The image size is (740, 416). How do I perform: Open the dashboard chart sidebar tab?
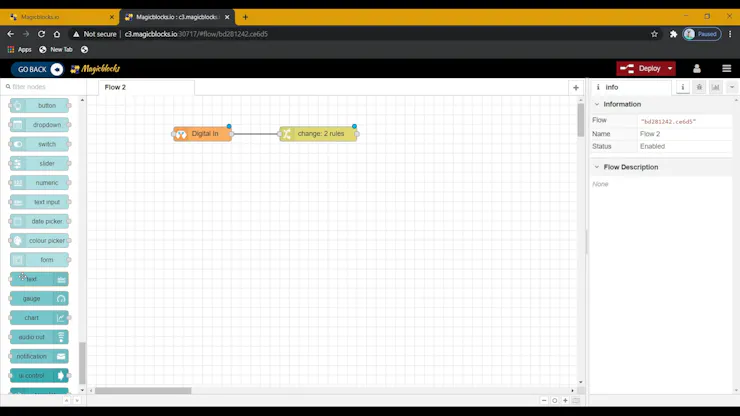(715, 87)
